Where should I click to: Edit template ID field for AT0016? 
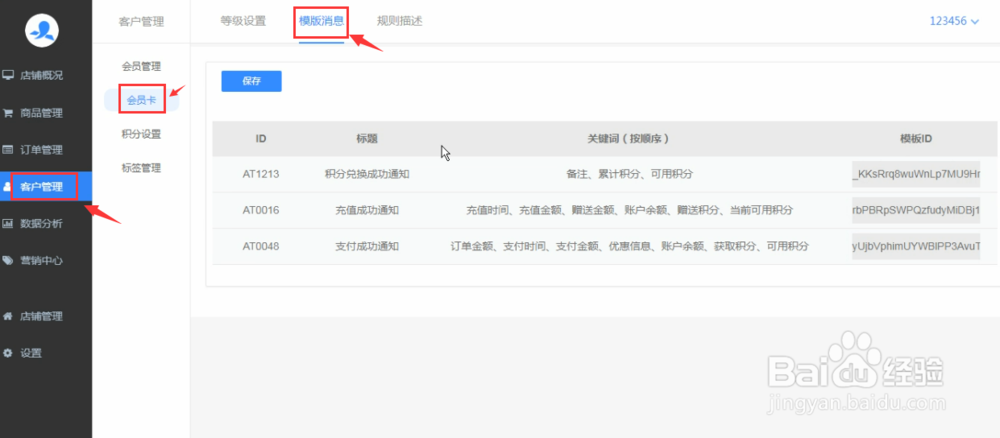click(916, 210)
